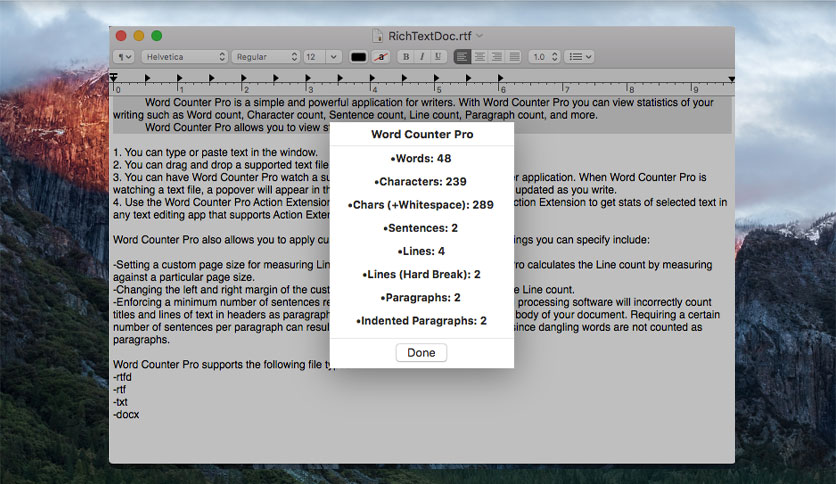Click the tab stop at ruler mark 6
Image resolution: width=836 pixels, height=484 pixels.
tap(501, 78)
